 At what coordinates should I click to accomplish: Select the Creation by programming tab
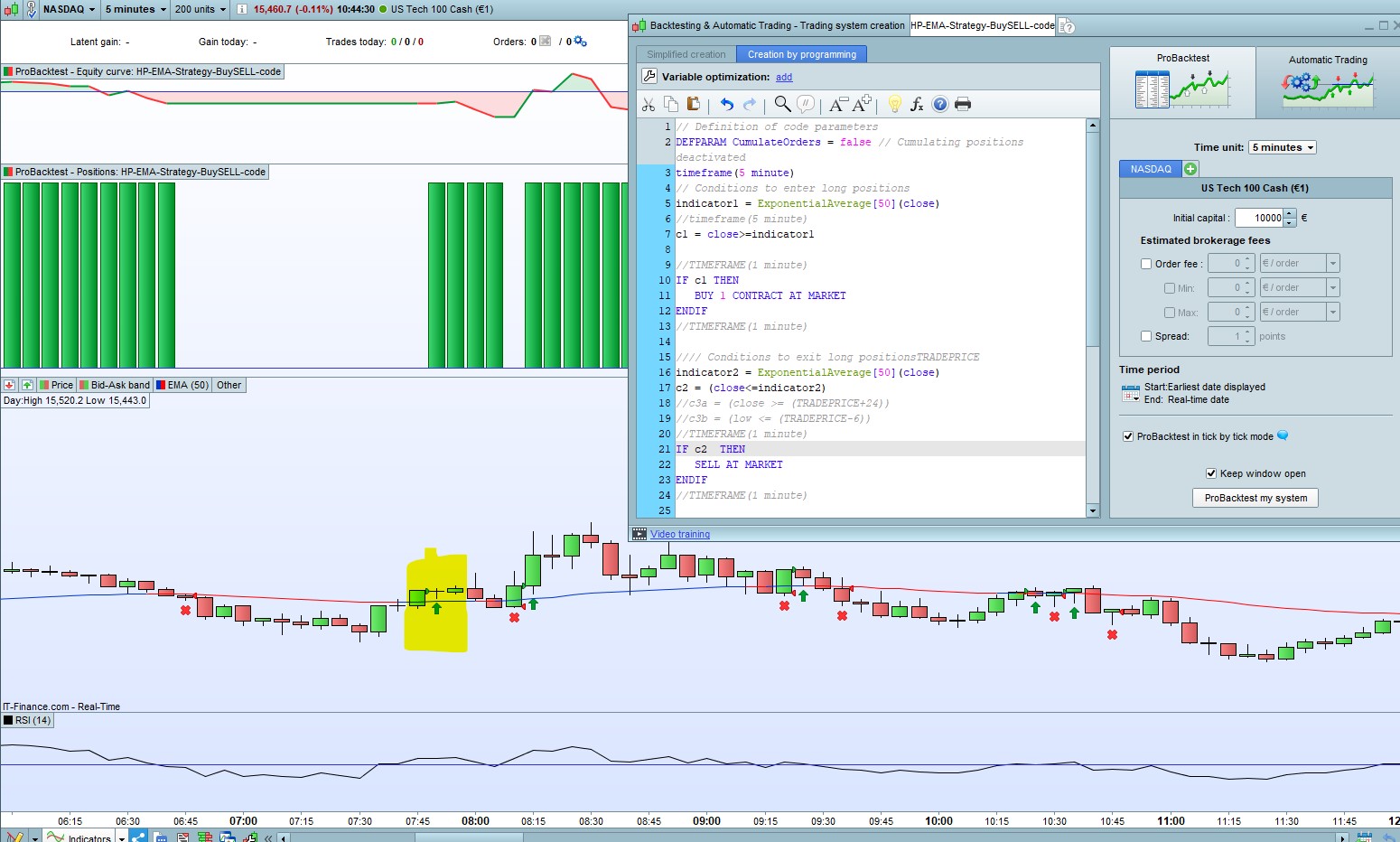coord(802,54)
